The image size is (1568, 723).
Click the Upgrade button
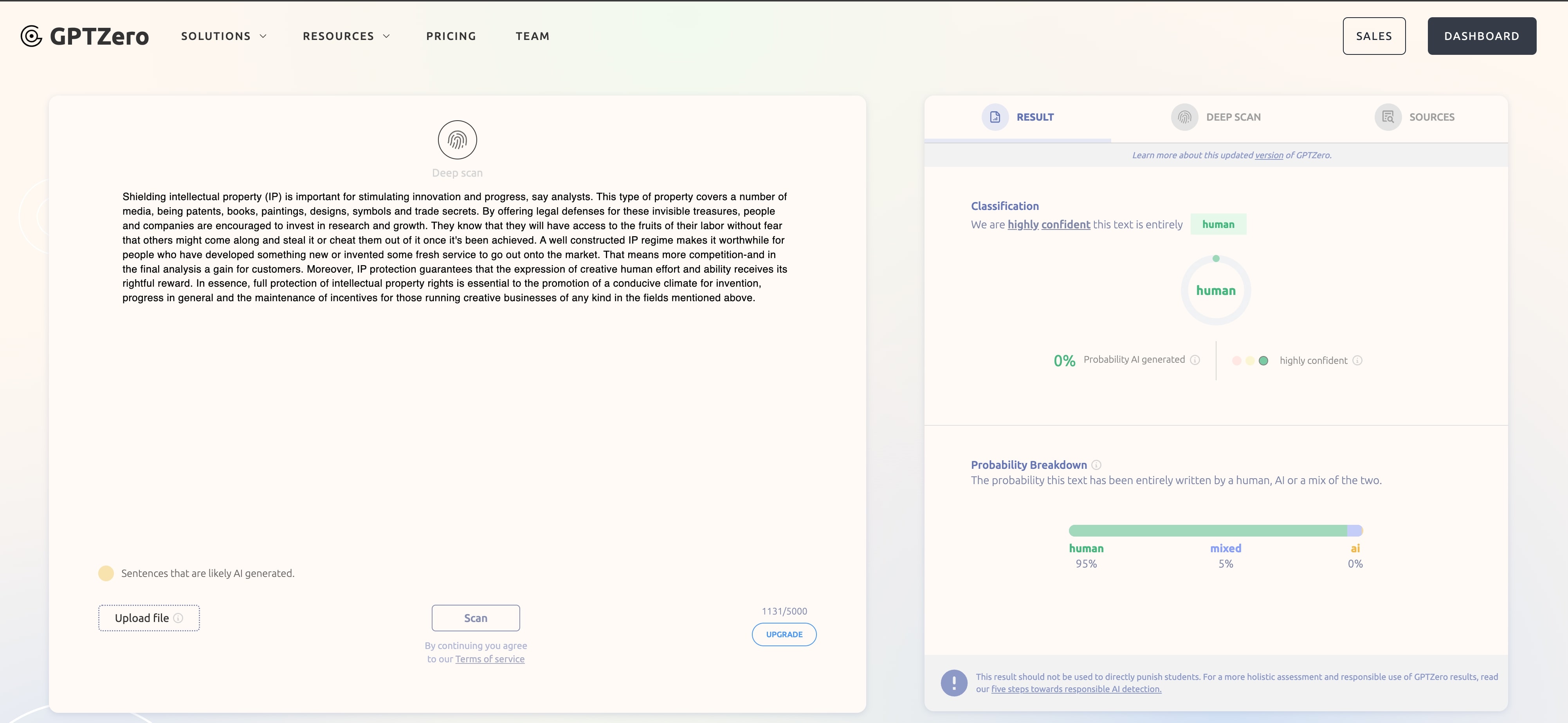[784, 634]
